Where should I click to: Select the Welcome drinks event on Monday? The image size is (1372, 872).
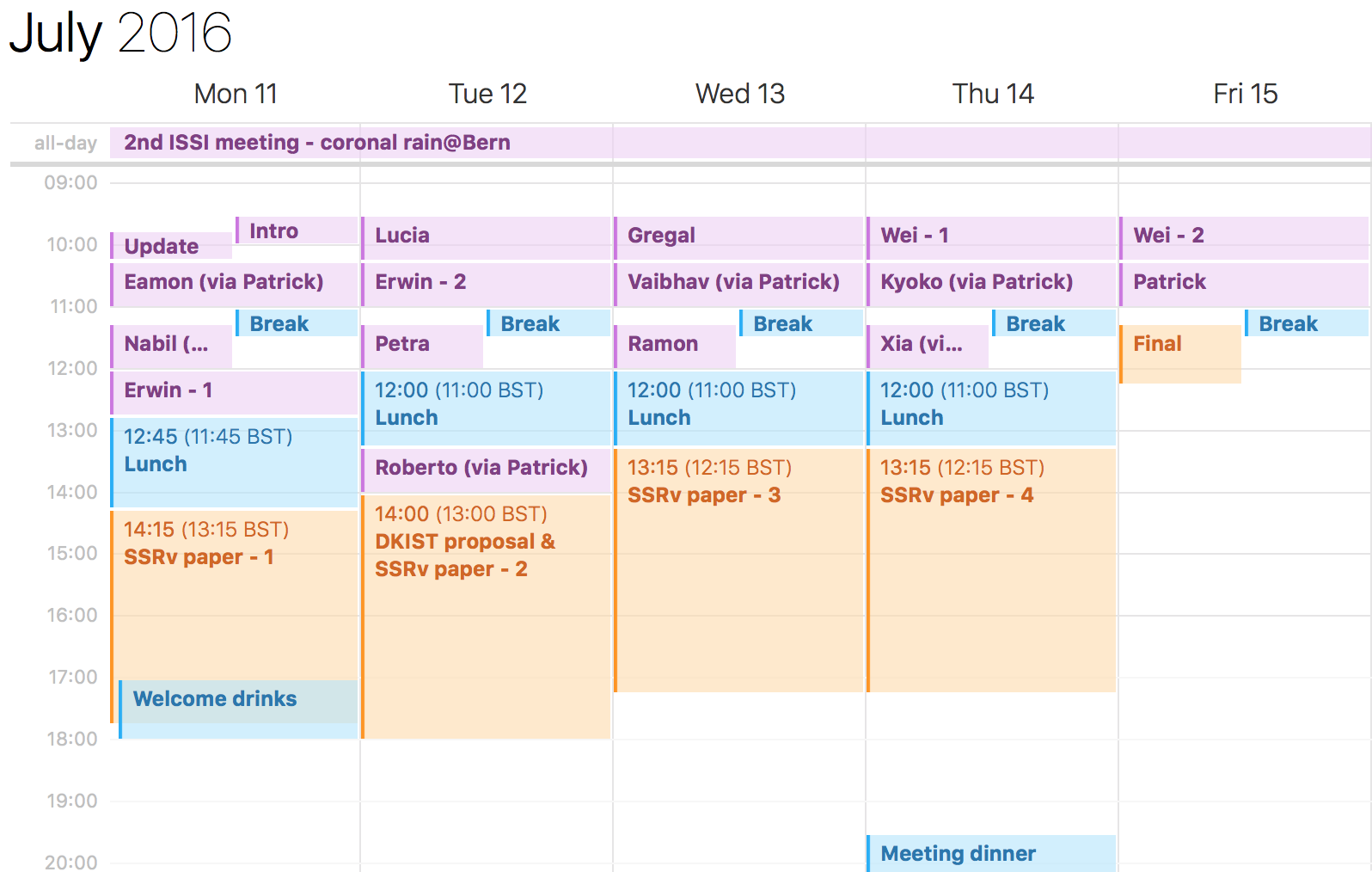(x=238, y=709)
